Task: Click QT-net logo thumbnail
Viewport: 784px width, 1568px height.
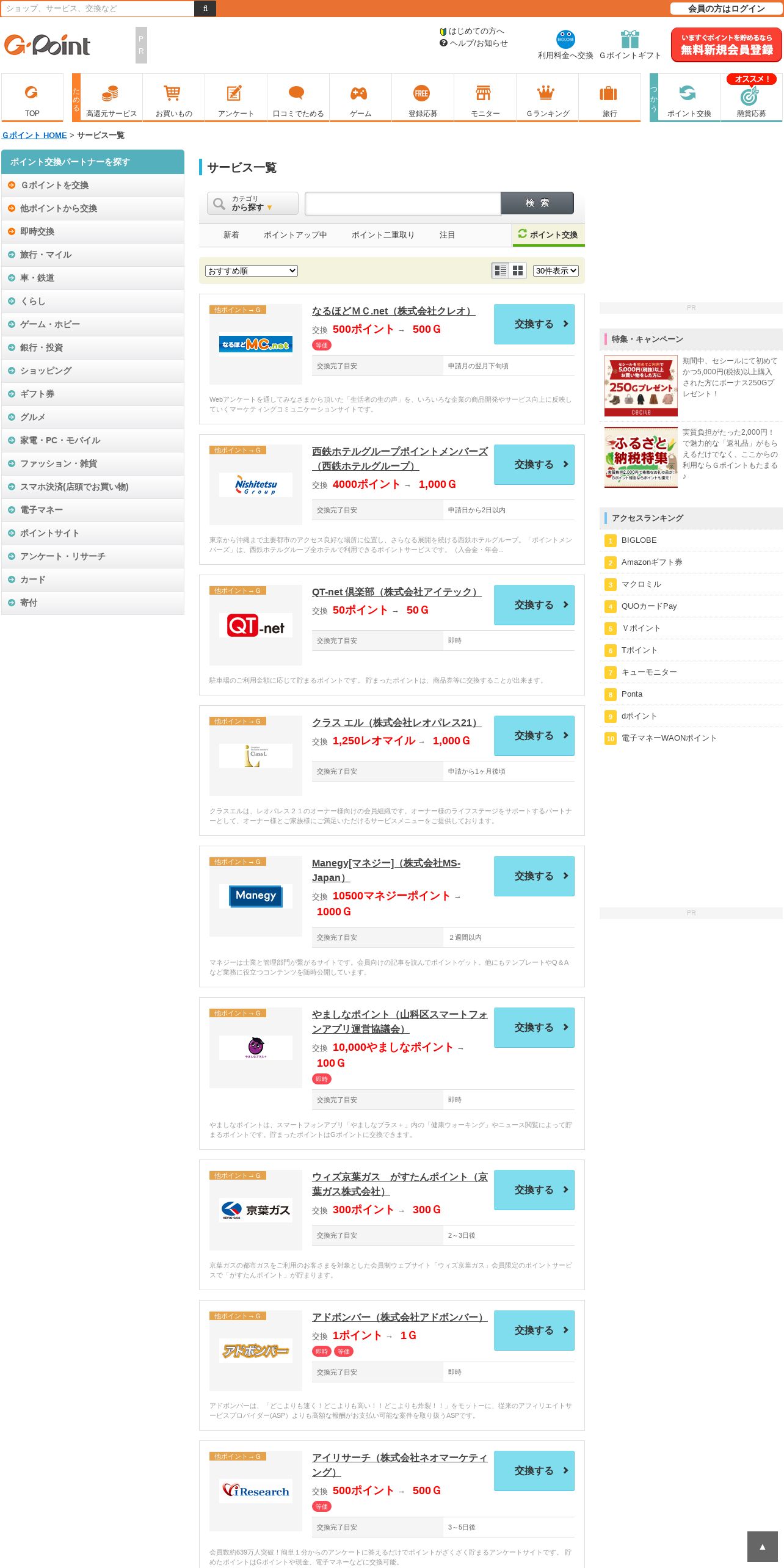Action: tap(255, 625)
